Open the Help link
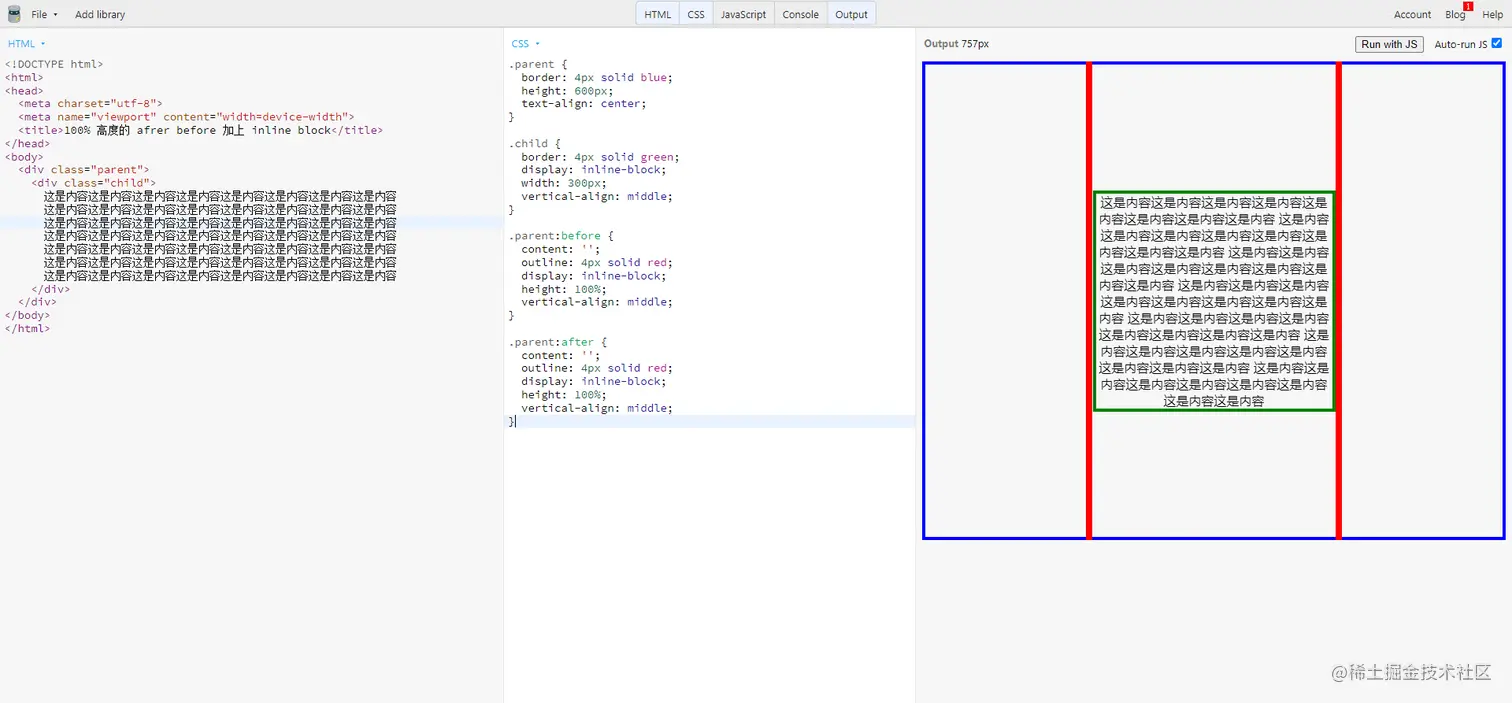The image size is (1512, 703). [x=1492, y=15]
